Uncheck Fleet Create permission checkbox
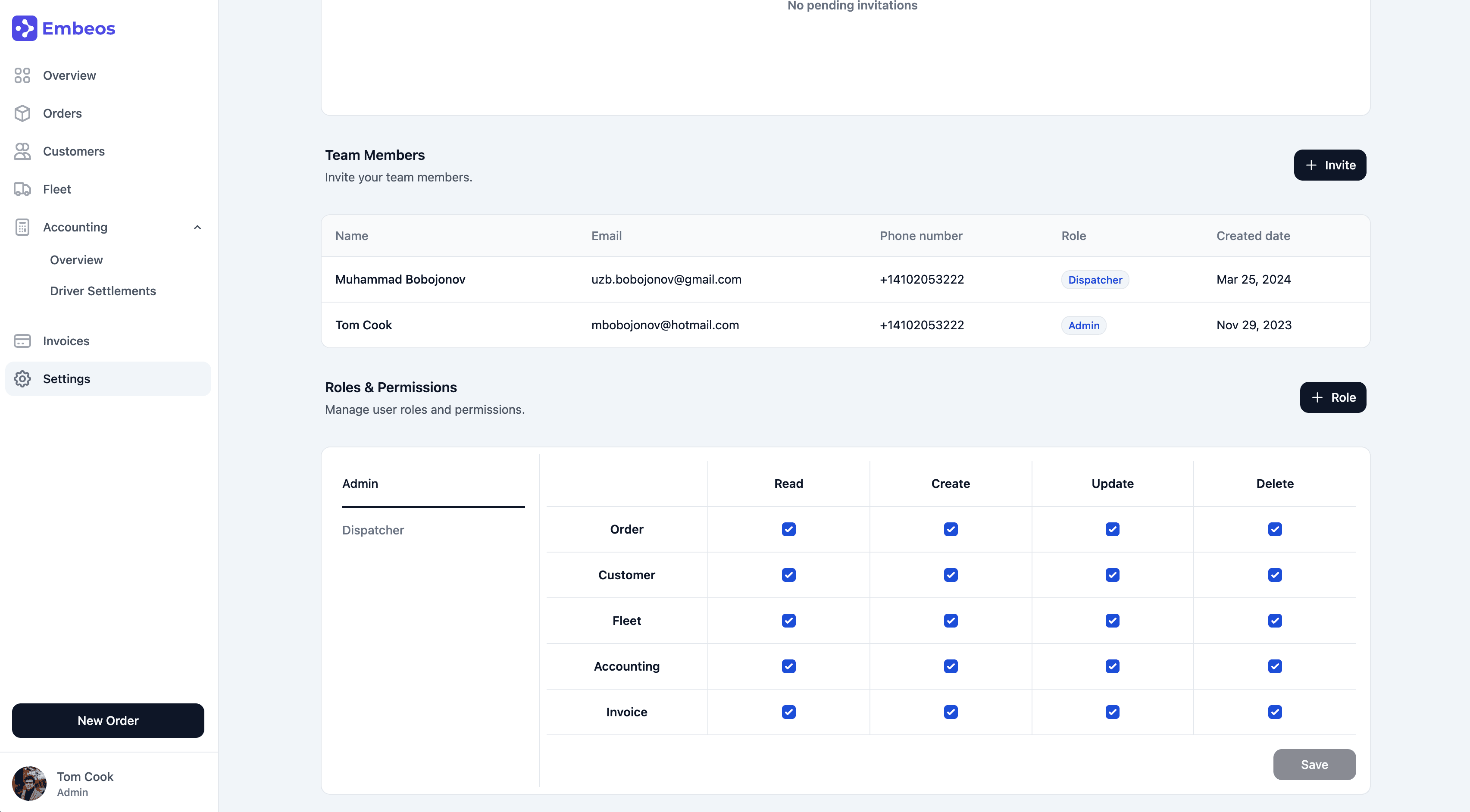The image size is (1470, 812). point(951,620)
